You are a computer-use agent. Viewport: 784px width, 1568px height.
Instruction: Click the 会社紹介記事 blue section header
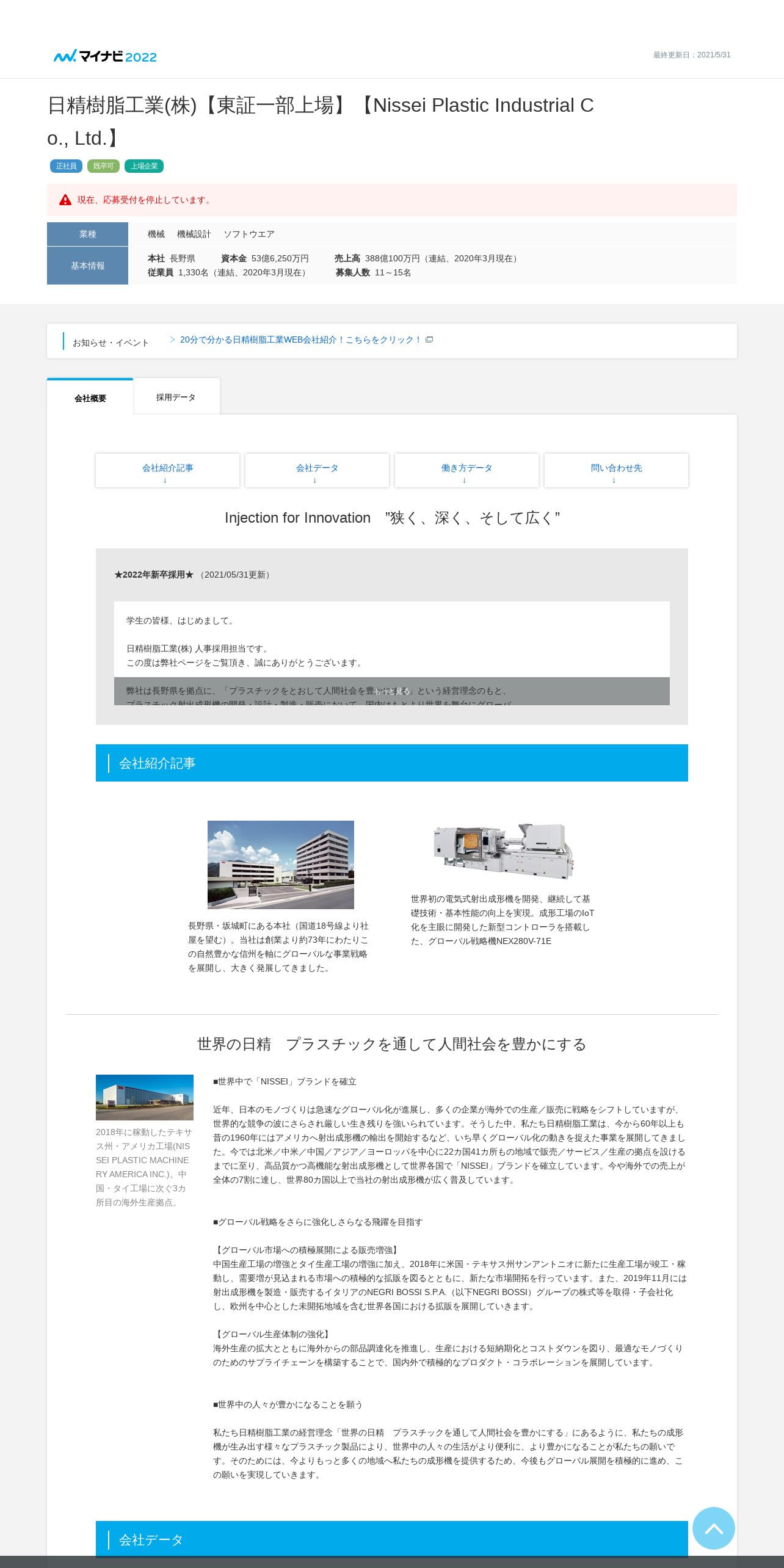tap(392, 763)
